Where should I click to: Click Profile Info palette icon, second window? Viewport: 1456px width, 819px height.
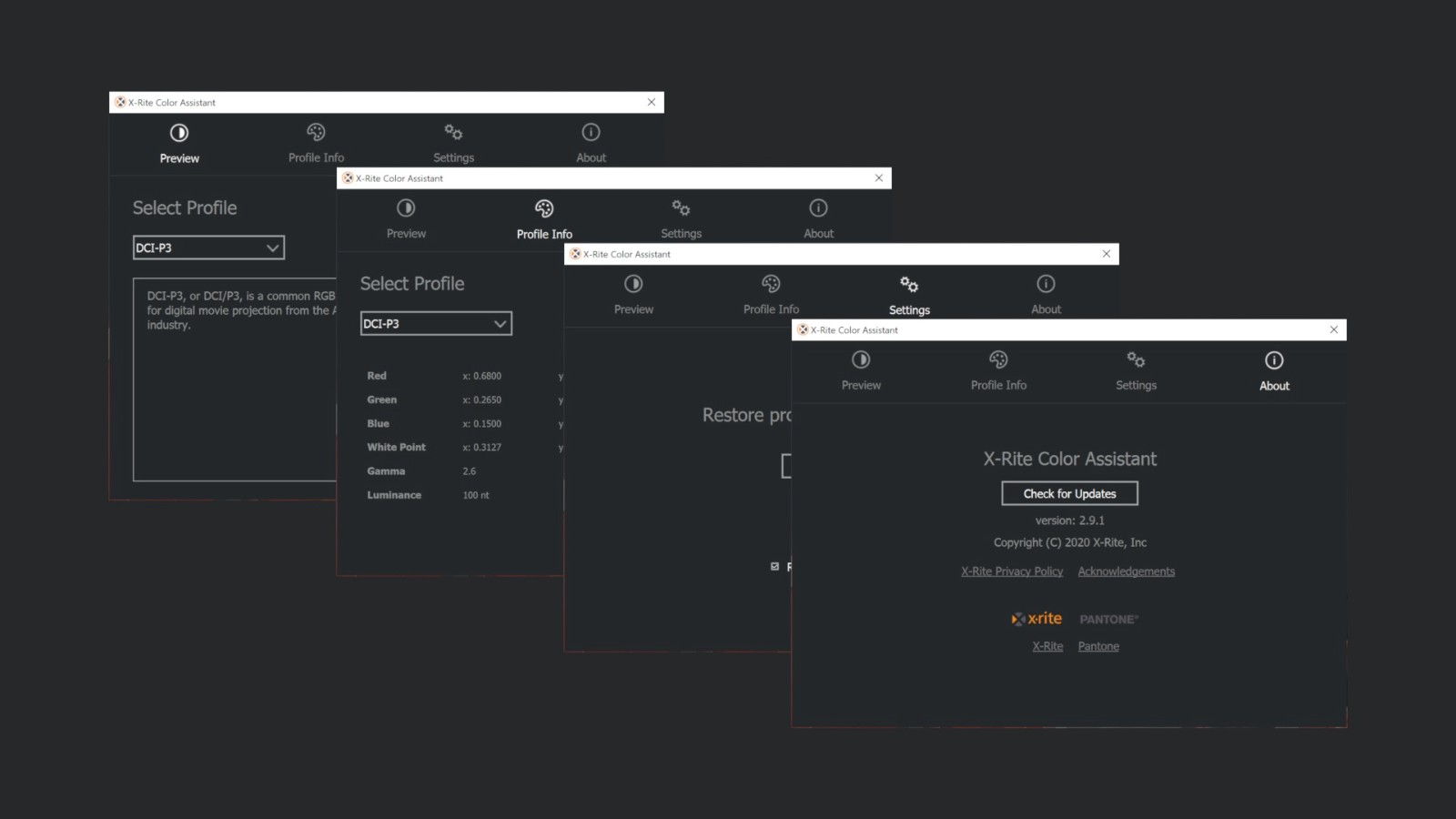coord(544,208)
